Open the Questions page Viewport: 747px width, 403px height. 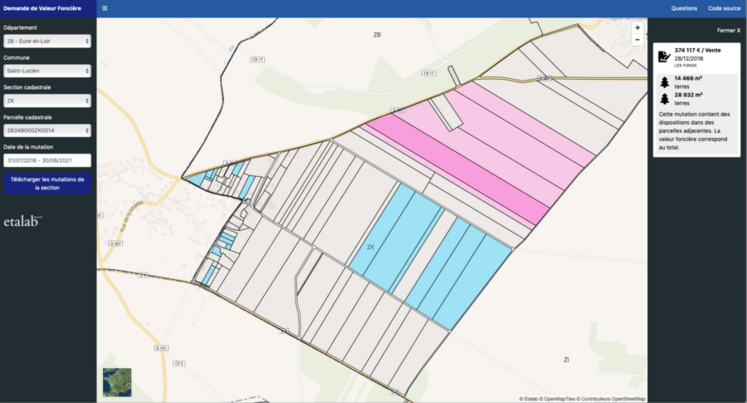pyautogui.click(x=684, y=8)
